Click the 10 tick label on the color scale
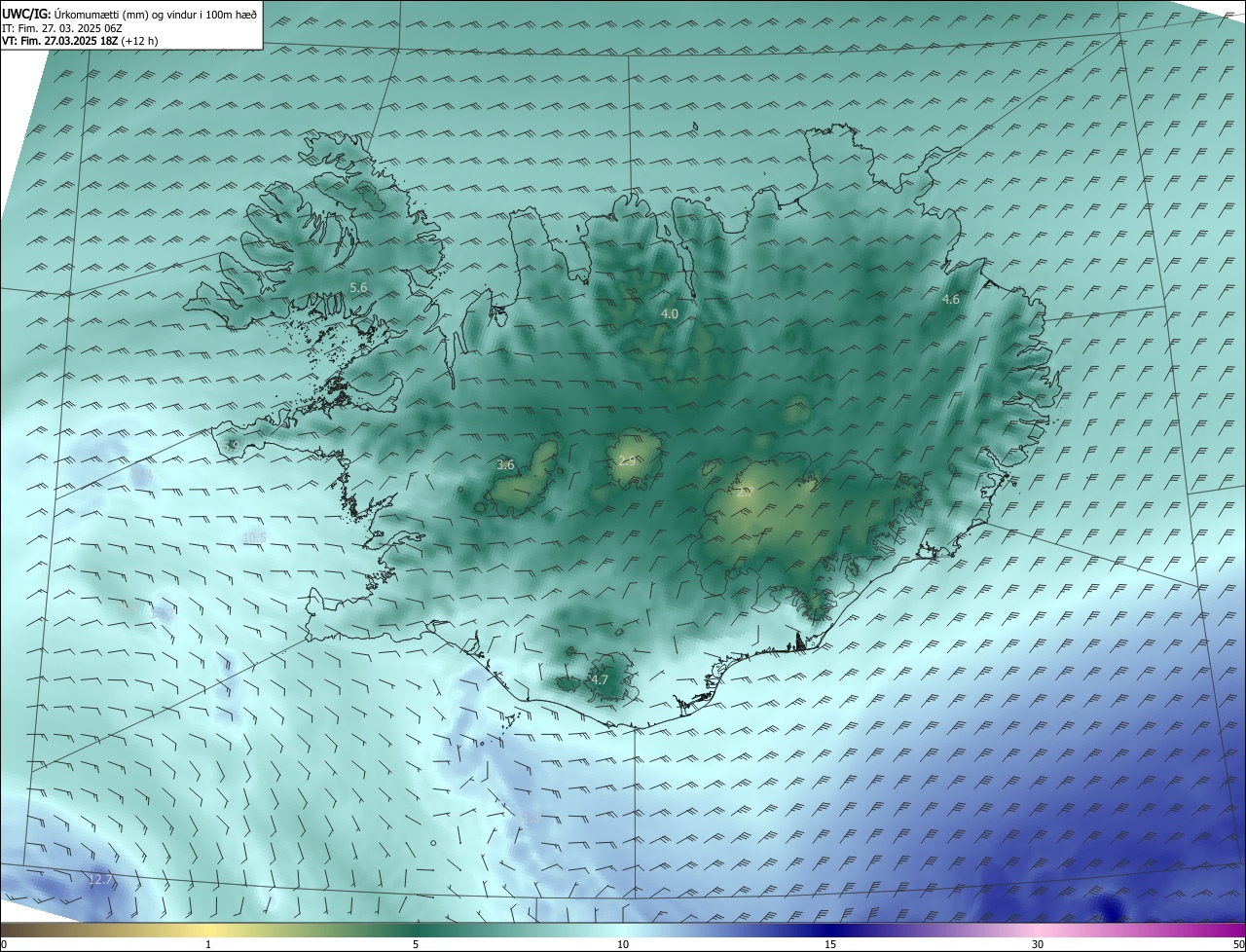This screenshot has height=952, width=1246. (x=623, y=944)
